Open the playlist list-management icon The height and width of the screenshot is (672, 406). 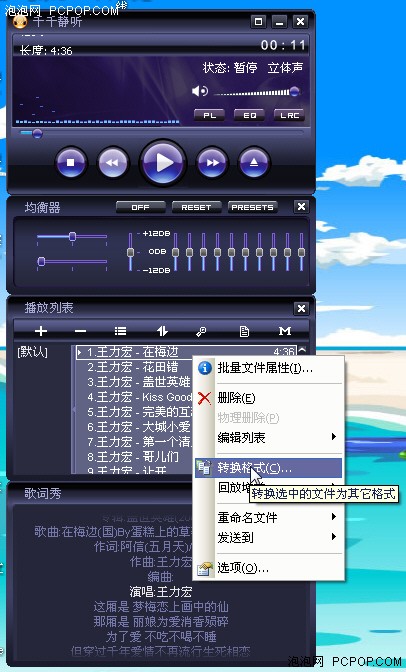pyautogui.click(x=120, y=331)
